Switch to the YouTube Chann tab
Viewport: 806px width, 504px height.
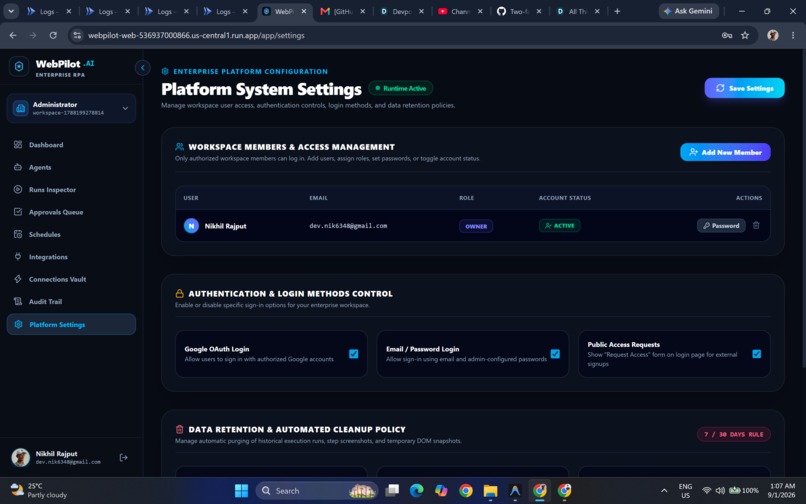[459, 11]
